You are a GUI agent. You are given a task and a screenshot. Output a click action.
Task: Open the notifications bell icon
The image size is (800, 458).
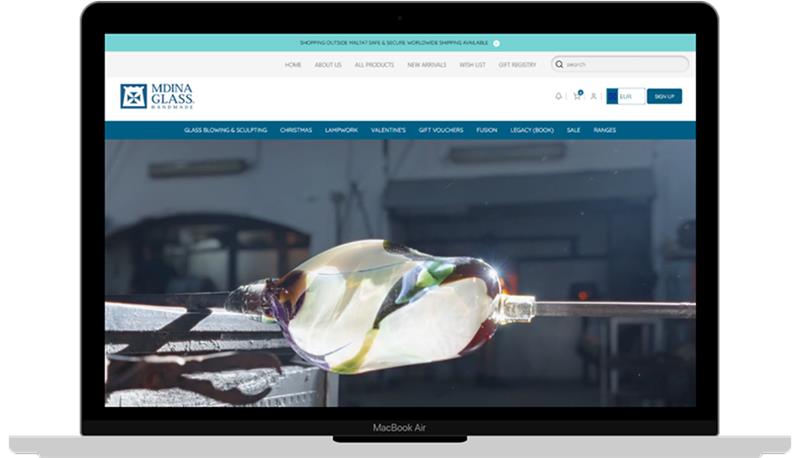(558, 96)
